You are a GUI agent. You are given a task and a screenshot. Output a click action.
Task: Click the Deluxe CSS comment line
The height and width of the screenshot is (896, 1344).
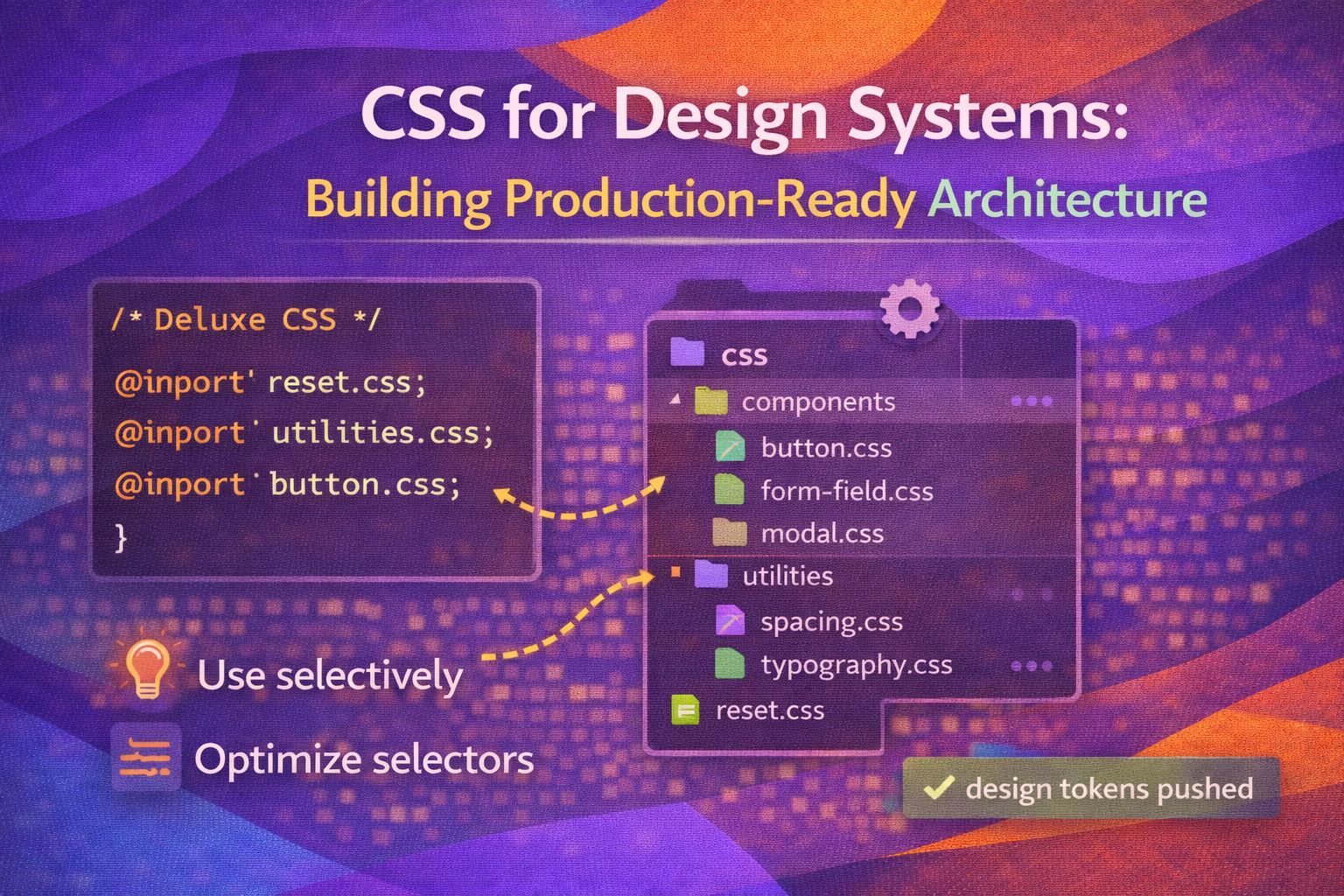tap(245, 319)
